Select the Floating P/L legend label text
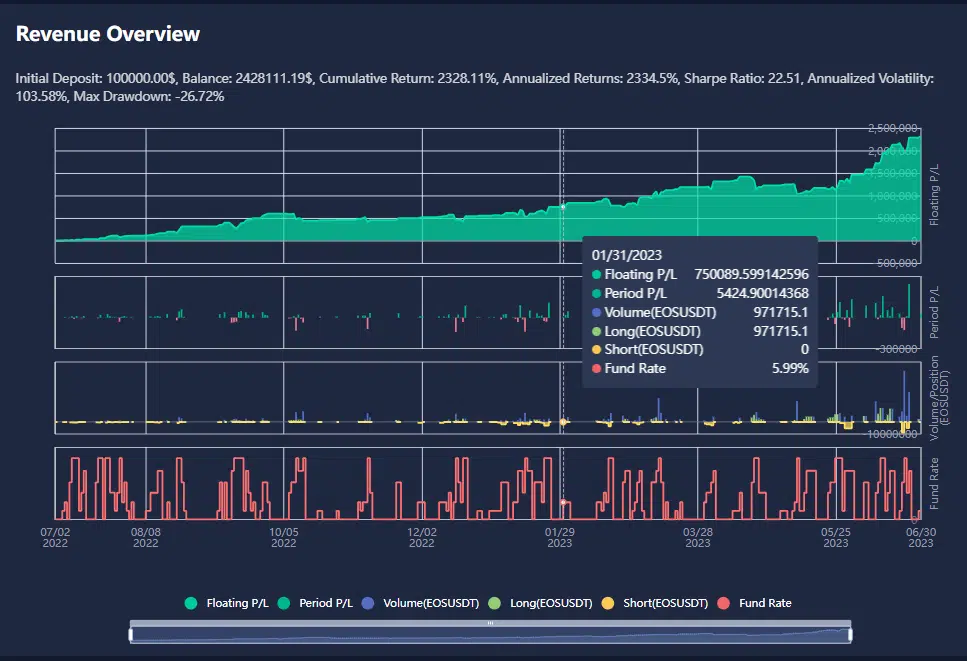This screenshot has width=967, height=661. 237,603
